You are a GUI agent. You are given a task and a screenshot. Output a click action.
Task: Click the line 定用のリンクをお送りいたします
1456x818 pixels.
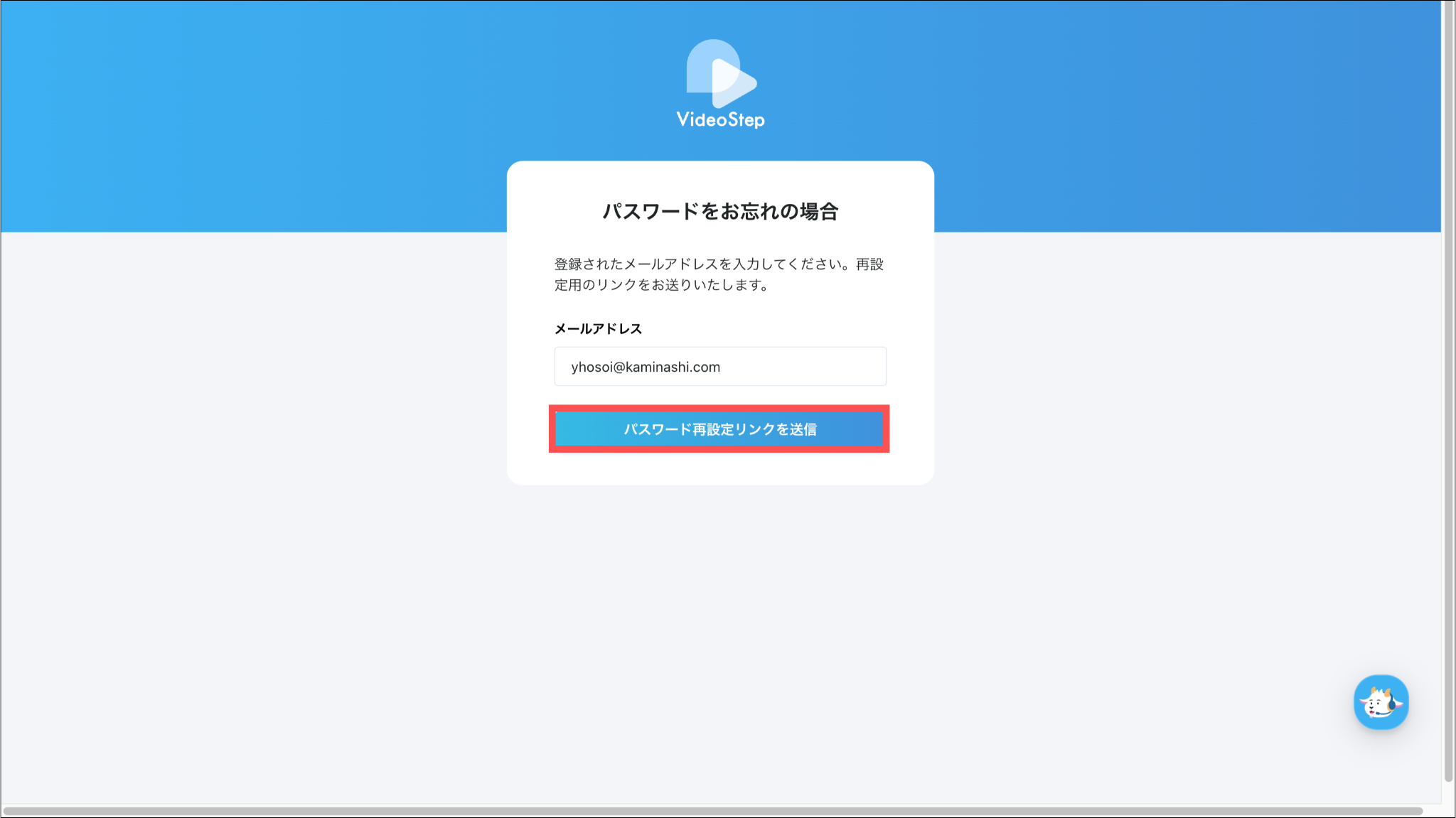661,285
